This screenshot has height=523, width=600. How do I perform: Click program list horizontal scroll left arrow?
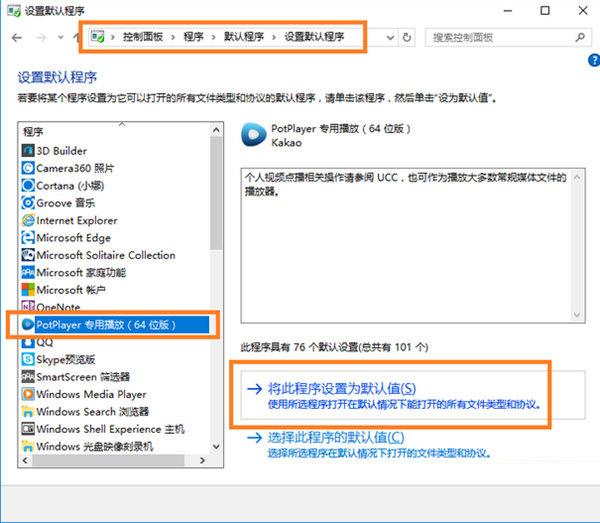tap(25, 460)
